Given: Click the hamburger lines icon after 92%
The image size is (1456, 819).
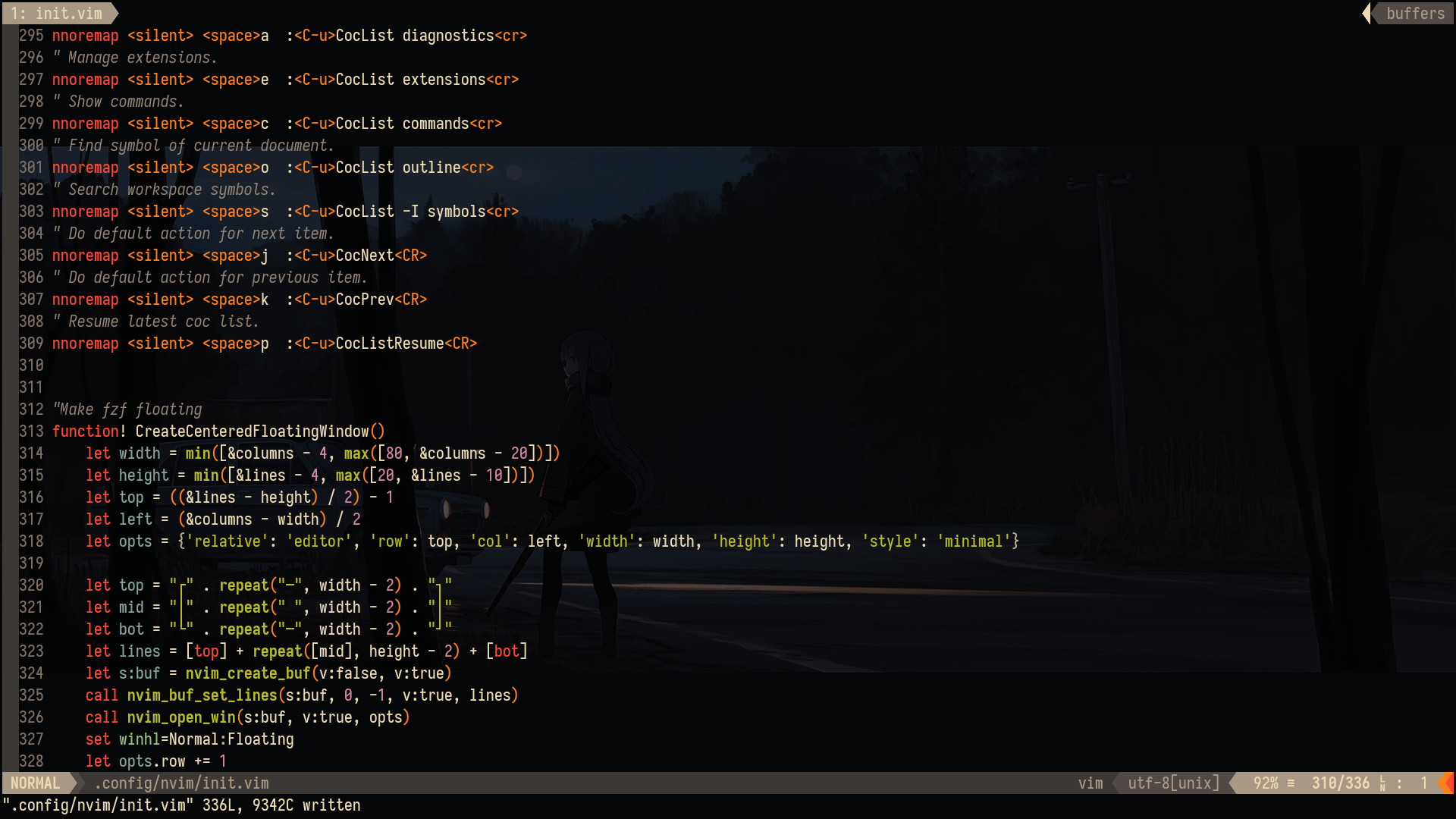Looking at the screenshot, I should click(x=1291, y=783).
